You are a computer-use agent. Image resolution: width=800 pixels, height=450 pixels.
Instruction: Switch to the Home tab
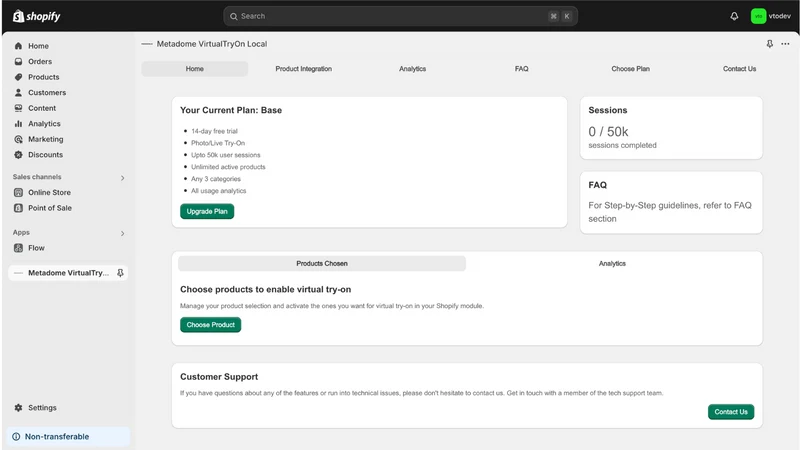click(194, 69)
